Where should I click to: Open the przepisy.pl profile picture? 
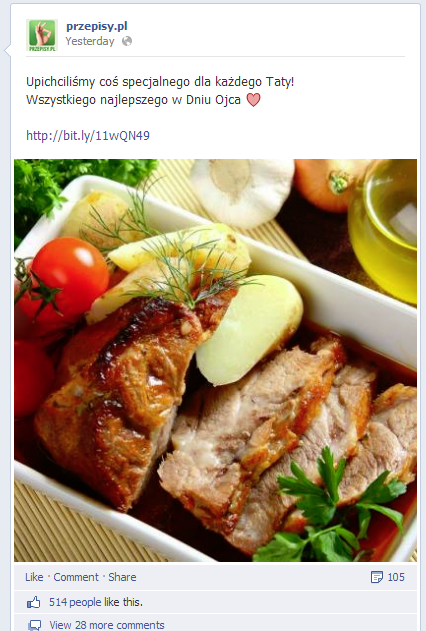[42, 35]
